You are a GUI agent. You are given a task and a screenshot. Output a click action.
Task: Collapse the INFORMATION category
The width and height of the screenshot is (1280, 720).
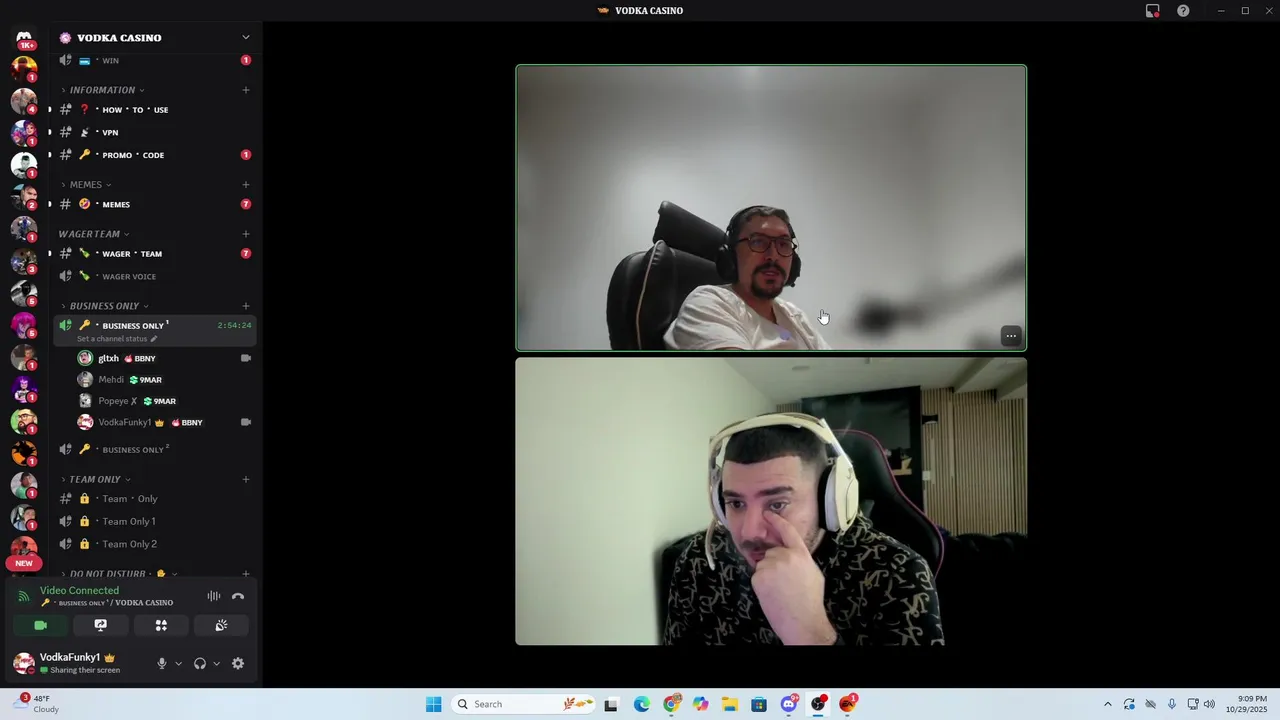pyautogui.click(x=102, y=90)
